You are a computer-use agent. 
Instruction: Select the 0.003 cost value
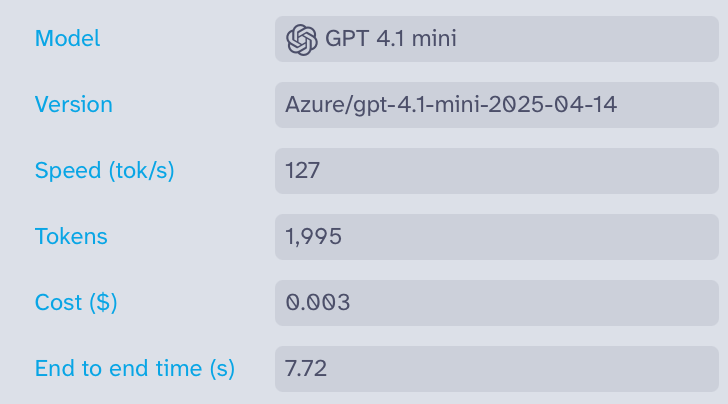pyautogui.click(x=318, y=303)
